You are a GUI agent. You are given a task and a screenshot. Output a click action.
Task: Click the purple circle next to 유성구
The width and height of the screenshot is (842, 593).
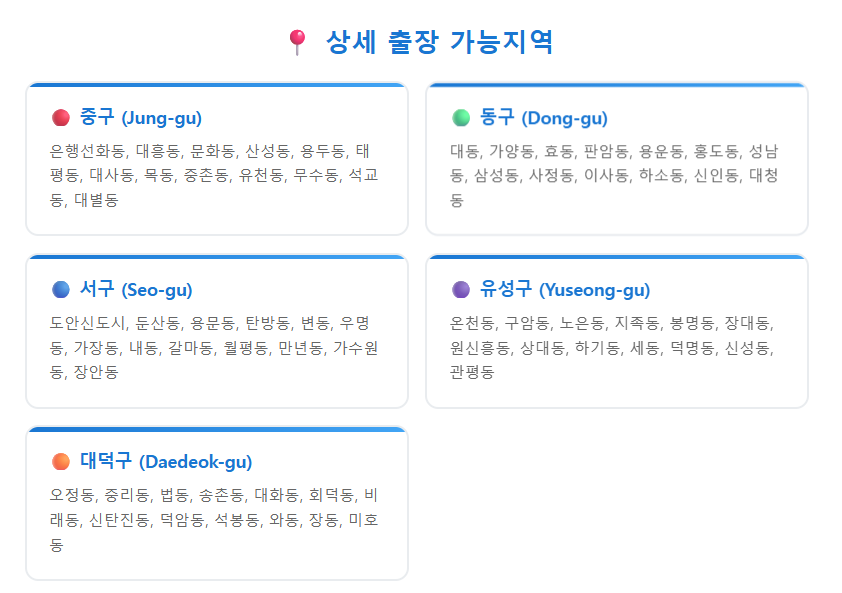pos(461,290)
